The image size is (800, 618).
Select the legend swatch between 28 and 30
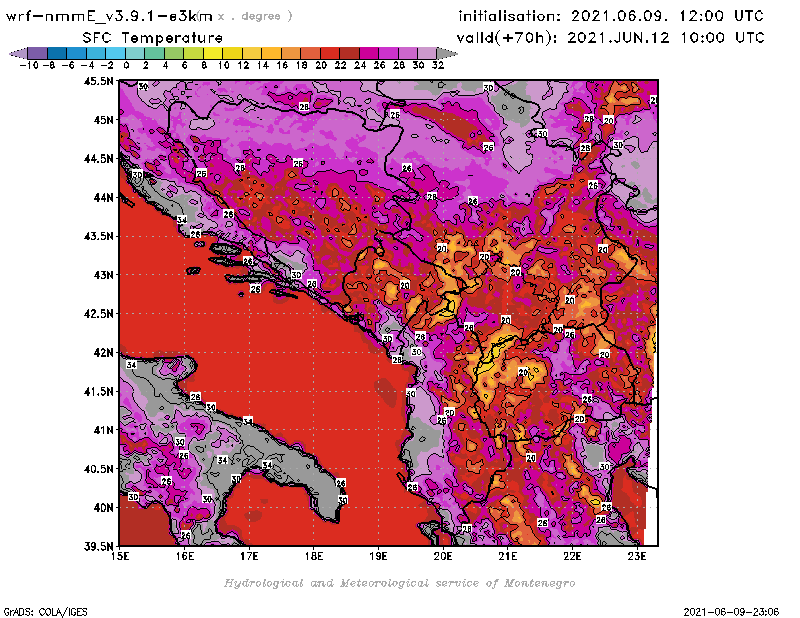click(408, 53)
